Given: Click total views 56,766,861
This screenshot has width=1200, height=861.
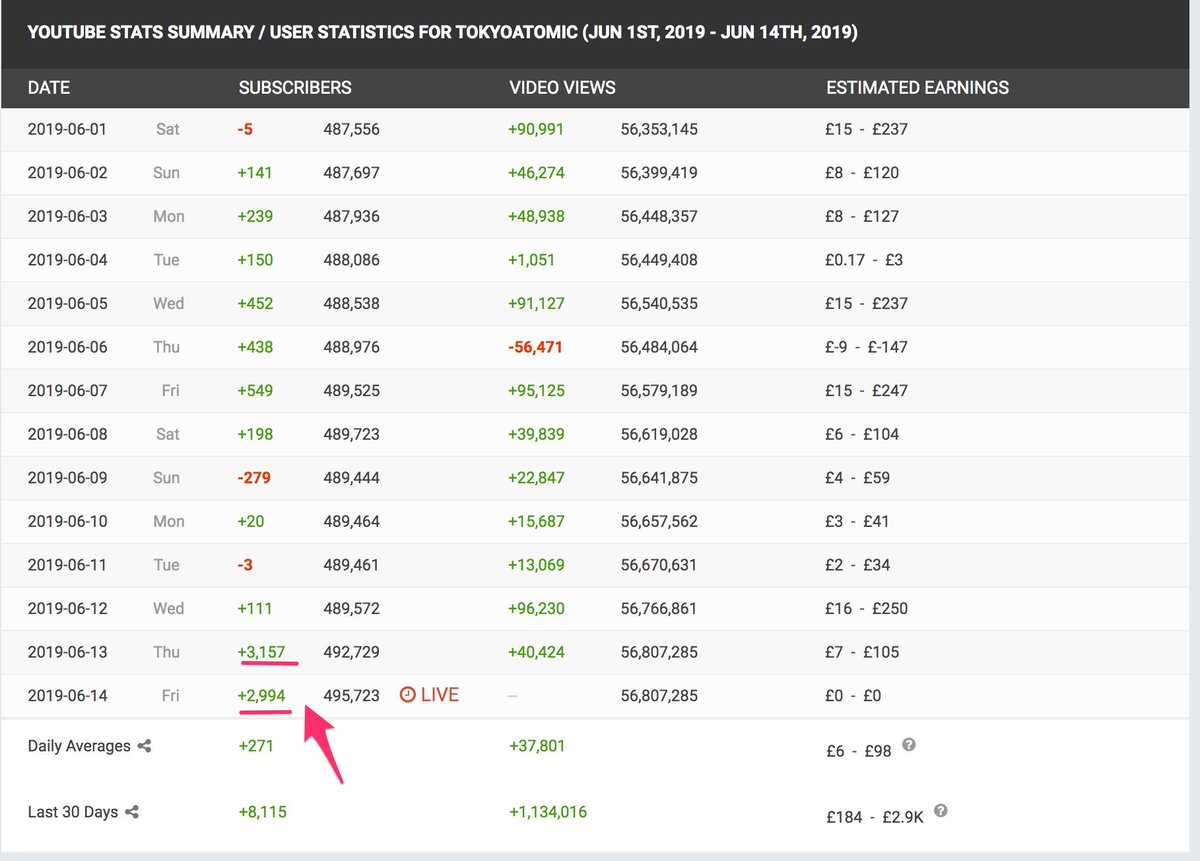Looking at the screenshot, I should [659, 608].
